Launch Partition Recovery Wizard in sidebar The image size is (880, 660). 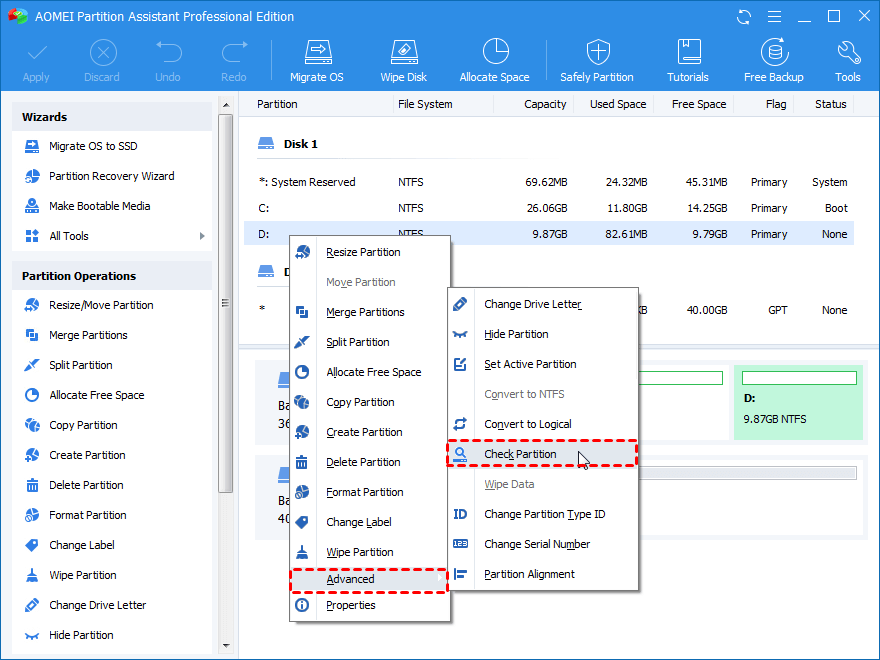[x=111, y=176]
